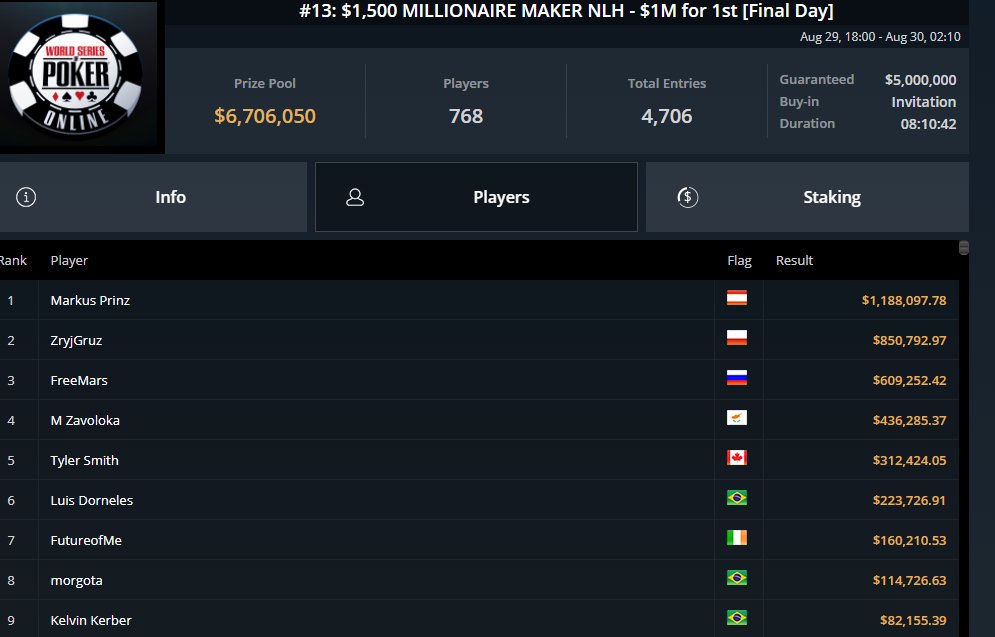Viewport: 995px width, 637px height.
Task: Click the Russian flag beside FreeMars
Action: (737, 378)
